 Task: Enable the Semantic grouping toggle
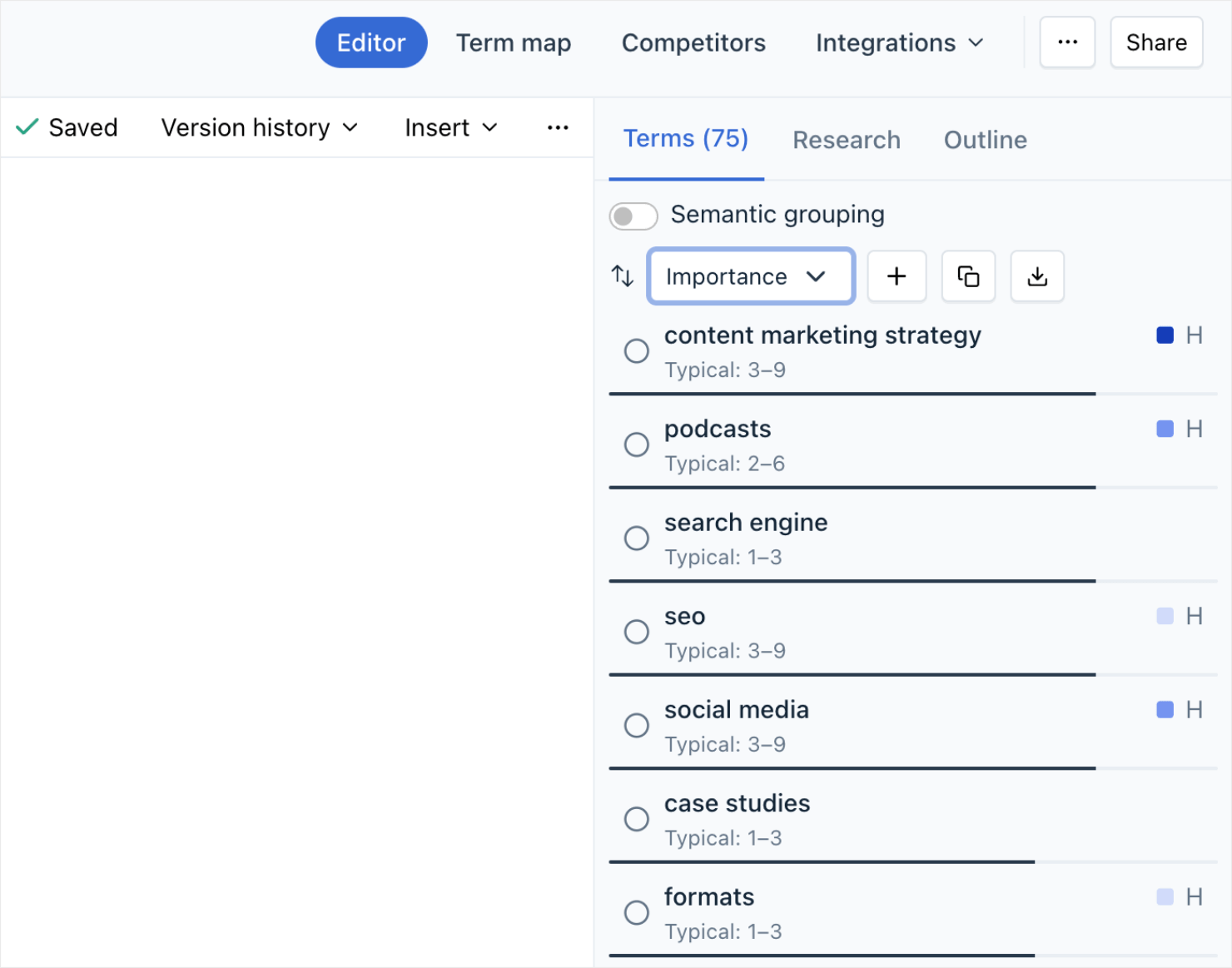pyautogui.click(x=633, y=216)
